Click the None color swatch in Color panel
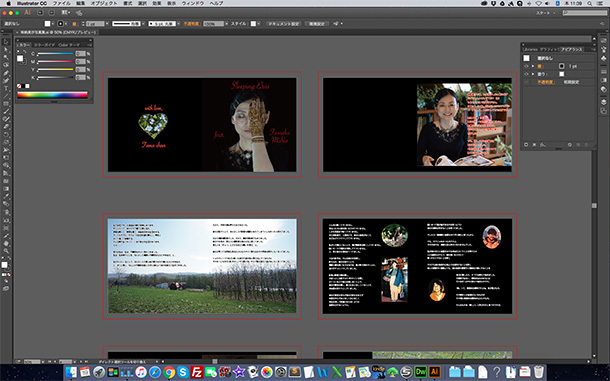This screenshot has width=610, height=381. pos(19,86)
